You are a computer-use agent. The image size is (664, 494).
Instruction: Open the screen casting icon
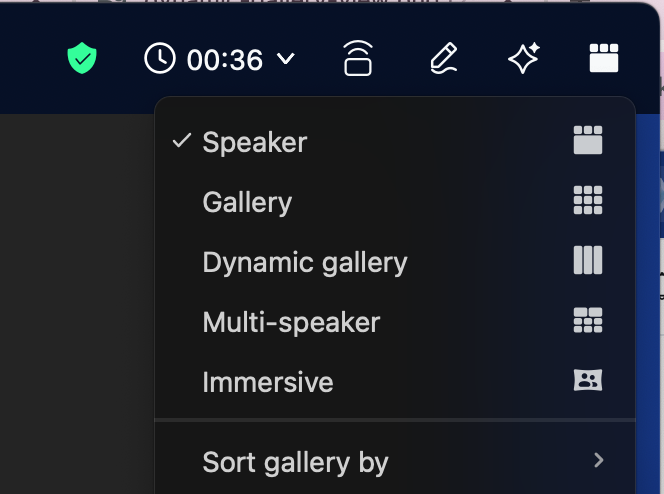[358, 59]
